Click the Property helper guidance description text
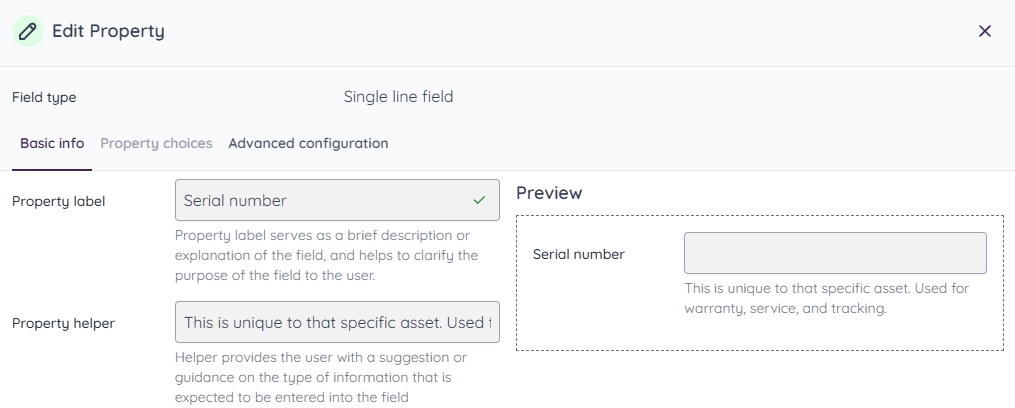The width and height of the screenshot is (1015, 408). 321,377
